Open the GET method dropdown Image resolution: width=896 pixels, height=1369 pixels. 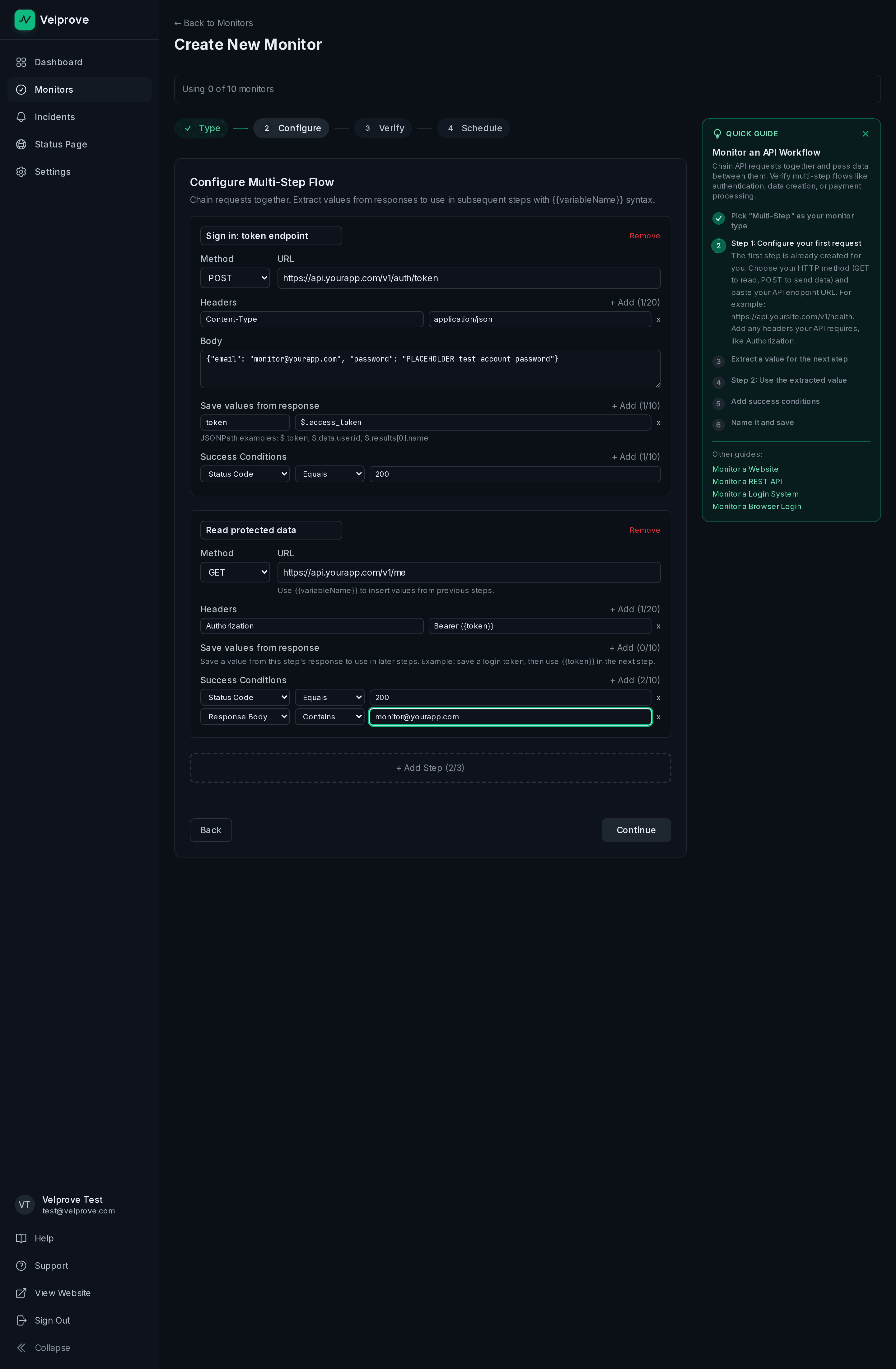(235, 572)
